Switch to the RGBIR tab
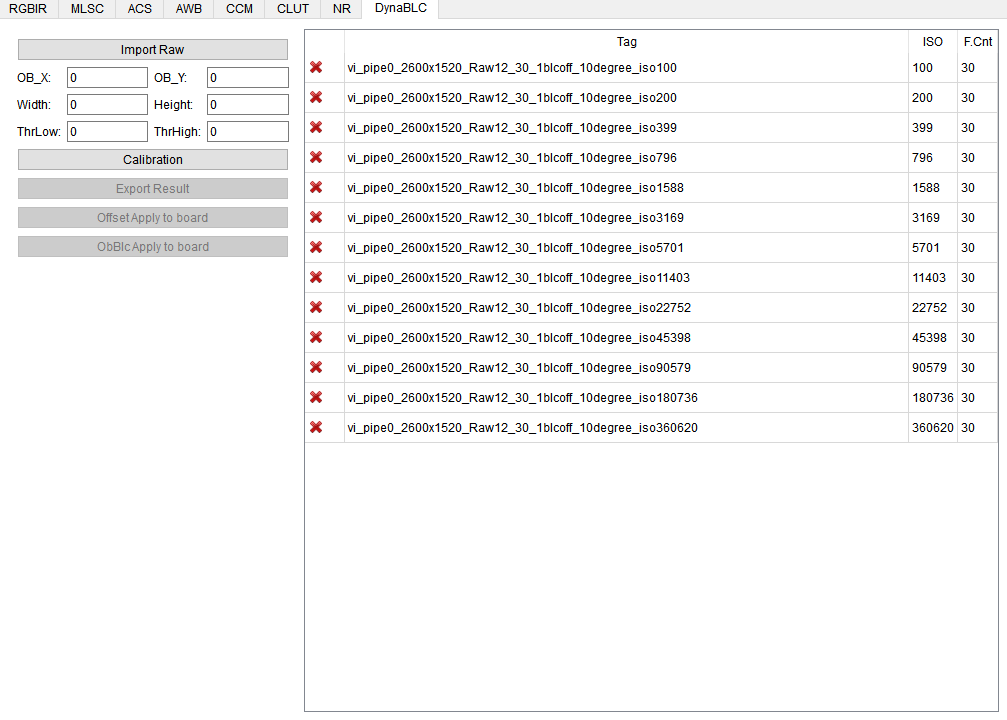1007x720 pixels. pyautogui.click(x=28, y=9)
